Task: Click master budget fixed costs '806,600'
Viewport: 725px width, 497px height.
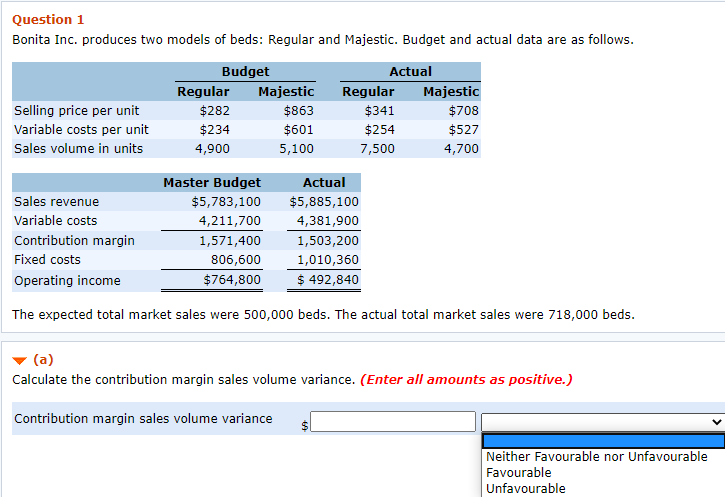Action: point(236,260)
